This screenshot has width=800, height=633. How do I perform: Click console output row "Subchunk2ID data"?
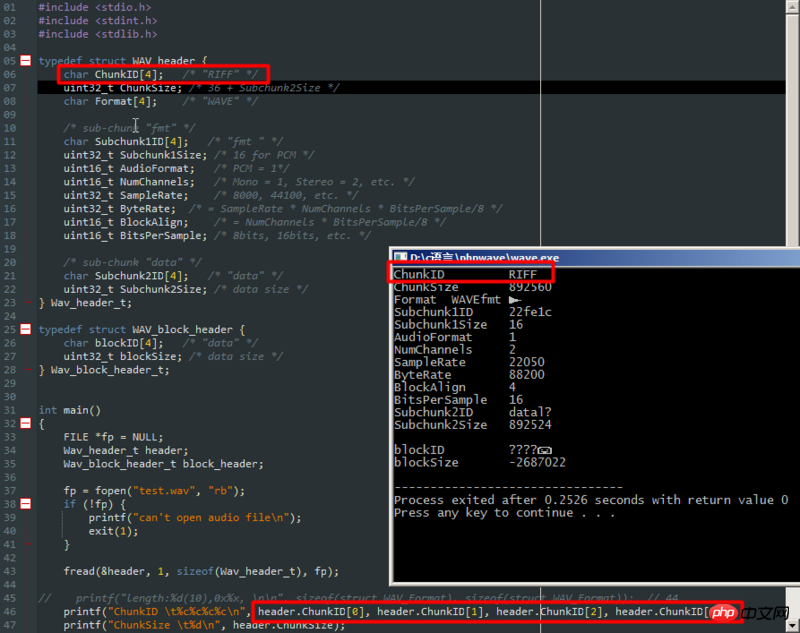click(x=472, y=412)
